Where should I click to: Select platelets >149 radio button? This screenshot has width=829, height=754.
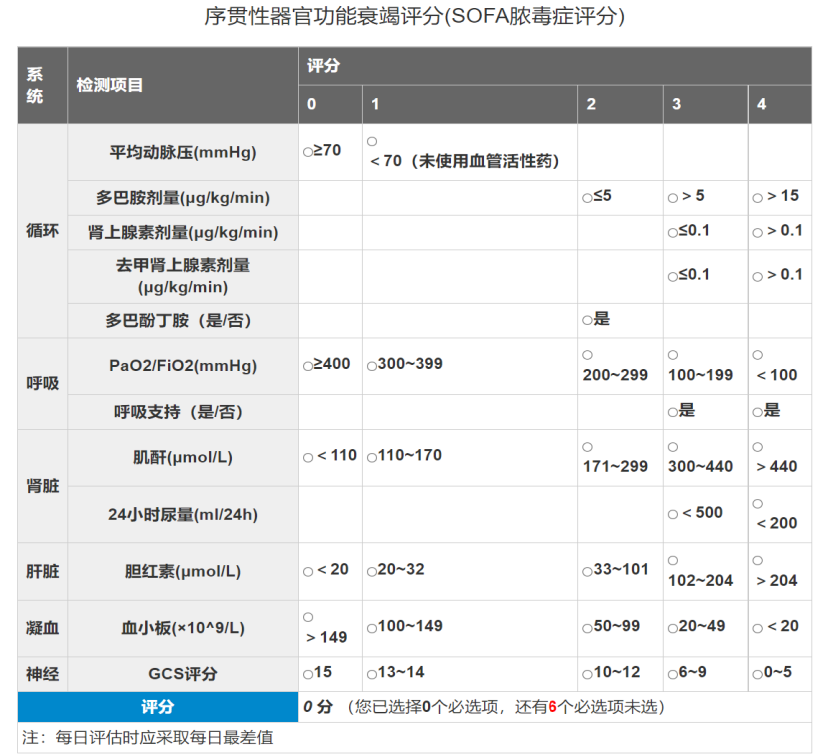coord(308,617)
